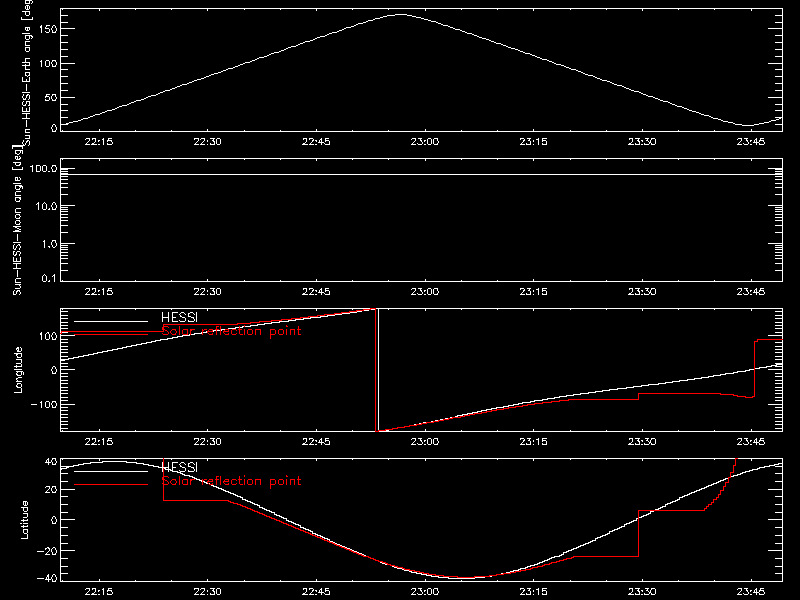800x600 pixels.
Task: Click Solar reflection point legend in Longitude plot
Action: pyautogui.click(x=231, y=331)
